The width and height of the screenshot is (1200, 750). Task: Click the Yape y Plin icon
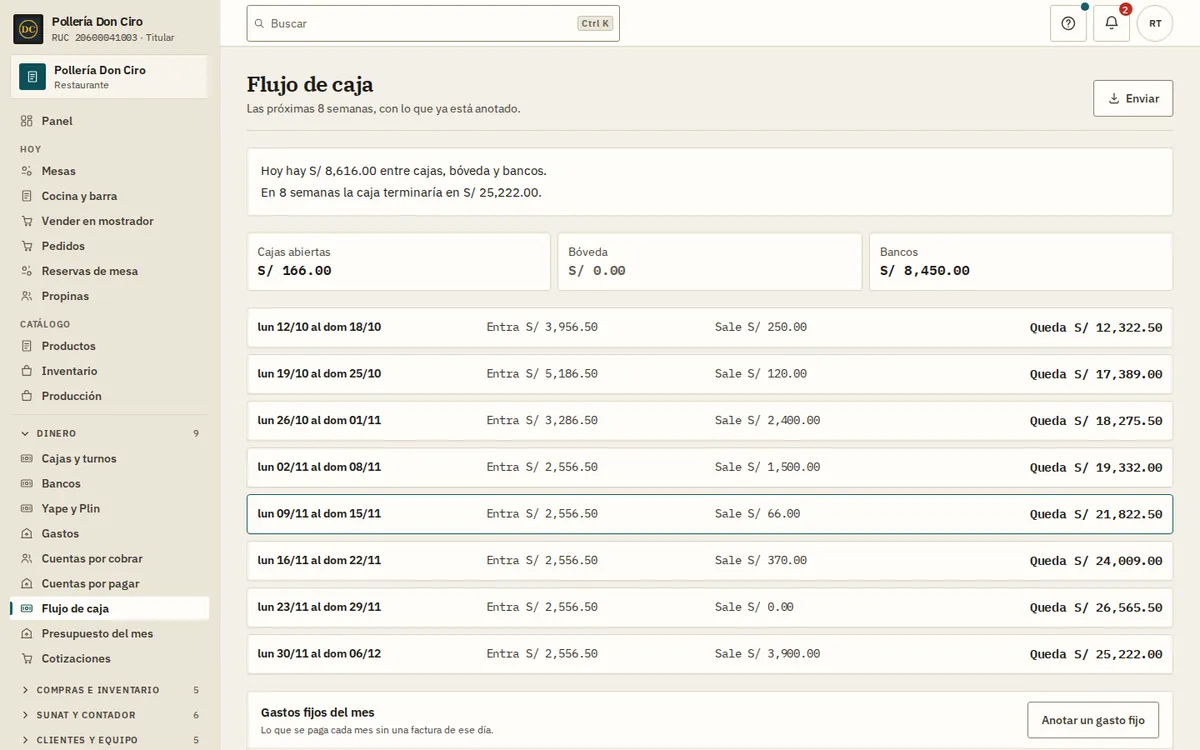click(x=26, y=509)
